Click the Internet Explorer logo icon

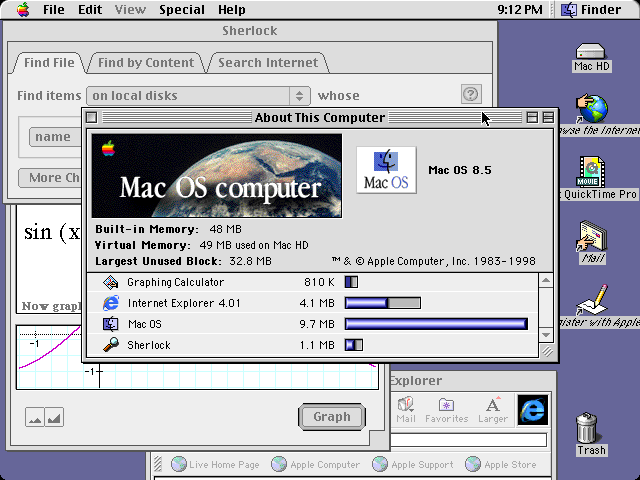pos(533,410)
